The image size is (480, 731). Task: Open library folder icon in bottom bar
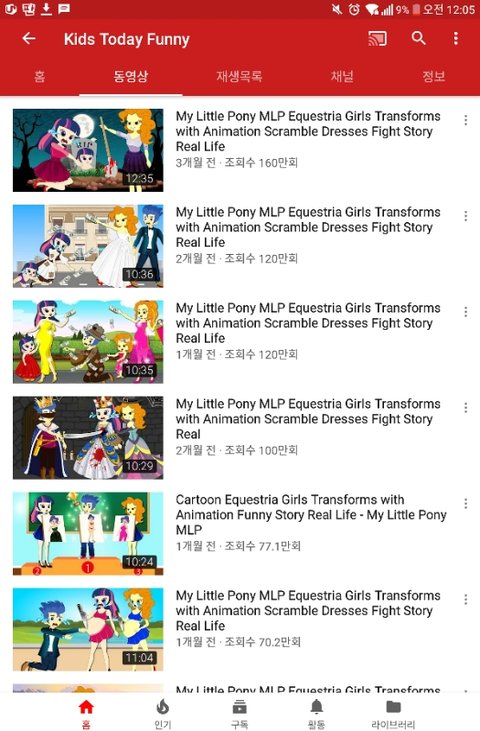(x=393, y=707)
